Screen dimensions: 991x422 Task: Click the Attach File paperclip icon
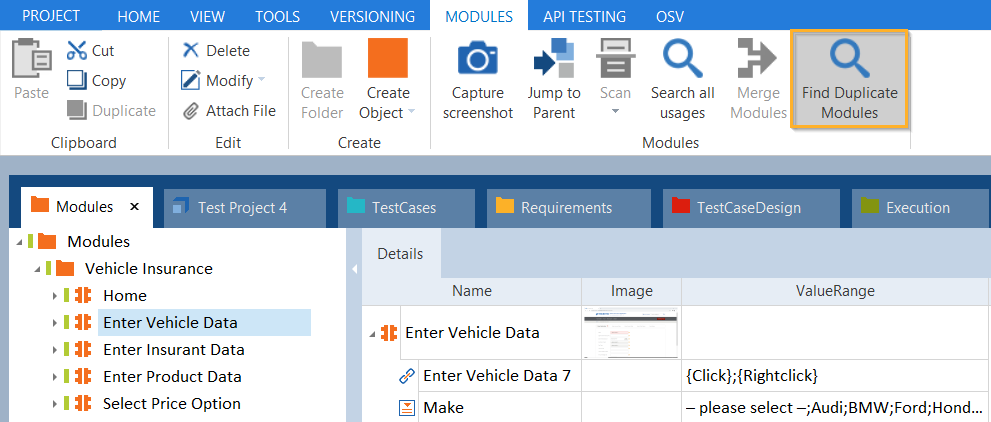[191, 111]
